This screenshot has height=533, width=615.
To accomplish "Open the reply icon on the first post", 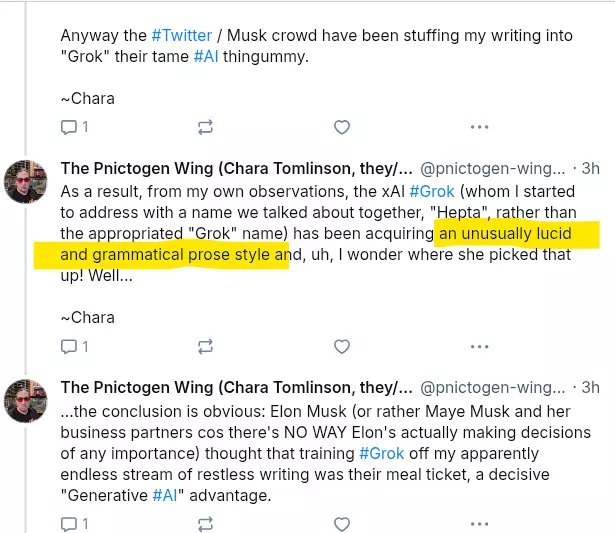I will click(x=69, y=127).
